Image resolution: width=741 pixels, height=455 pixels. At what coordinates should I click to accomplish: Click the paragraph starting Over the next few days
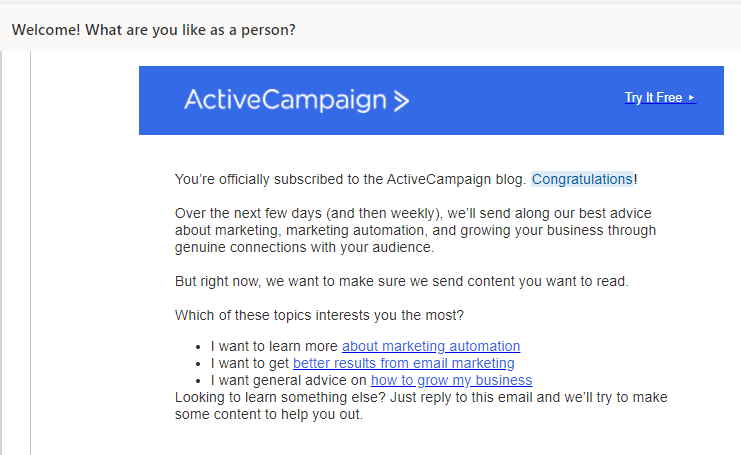point(415,230)
